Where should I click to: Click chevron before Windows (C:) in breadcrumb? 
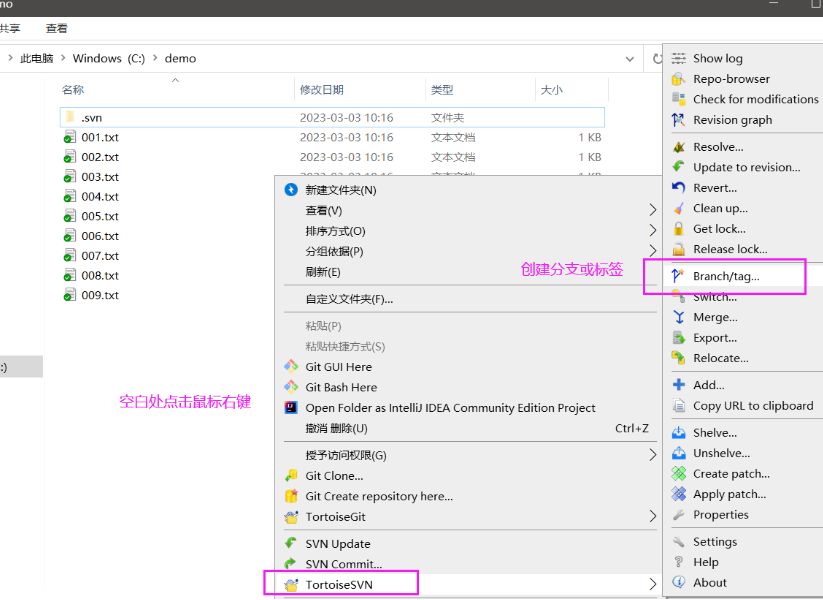click(63, 58)
